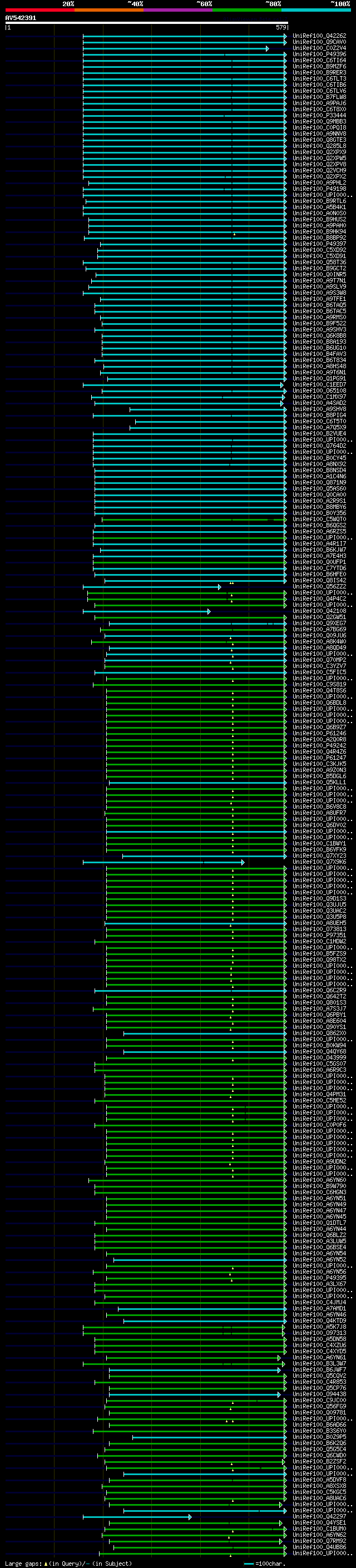Click the query end position 579
This screenshot has height=1568, width=356.
(280, 27)
